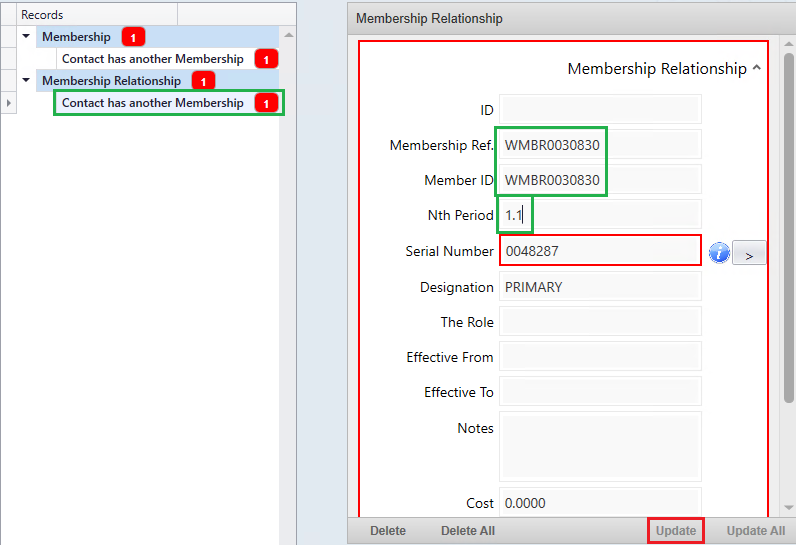Click the blue info icon beside Serial Number
The width and height of the screenshot is (796, 545).
tap(719, 253)
